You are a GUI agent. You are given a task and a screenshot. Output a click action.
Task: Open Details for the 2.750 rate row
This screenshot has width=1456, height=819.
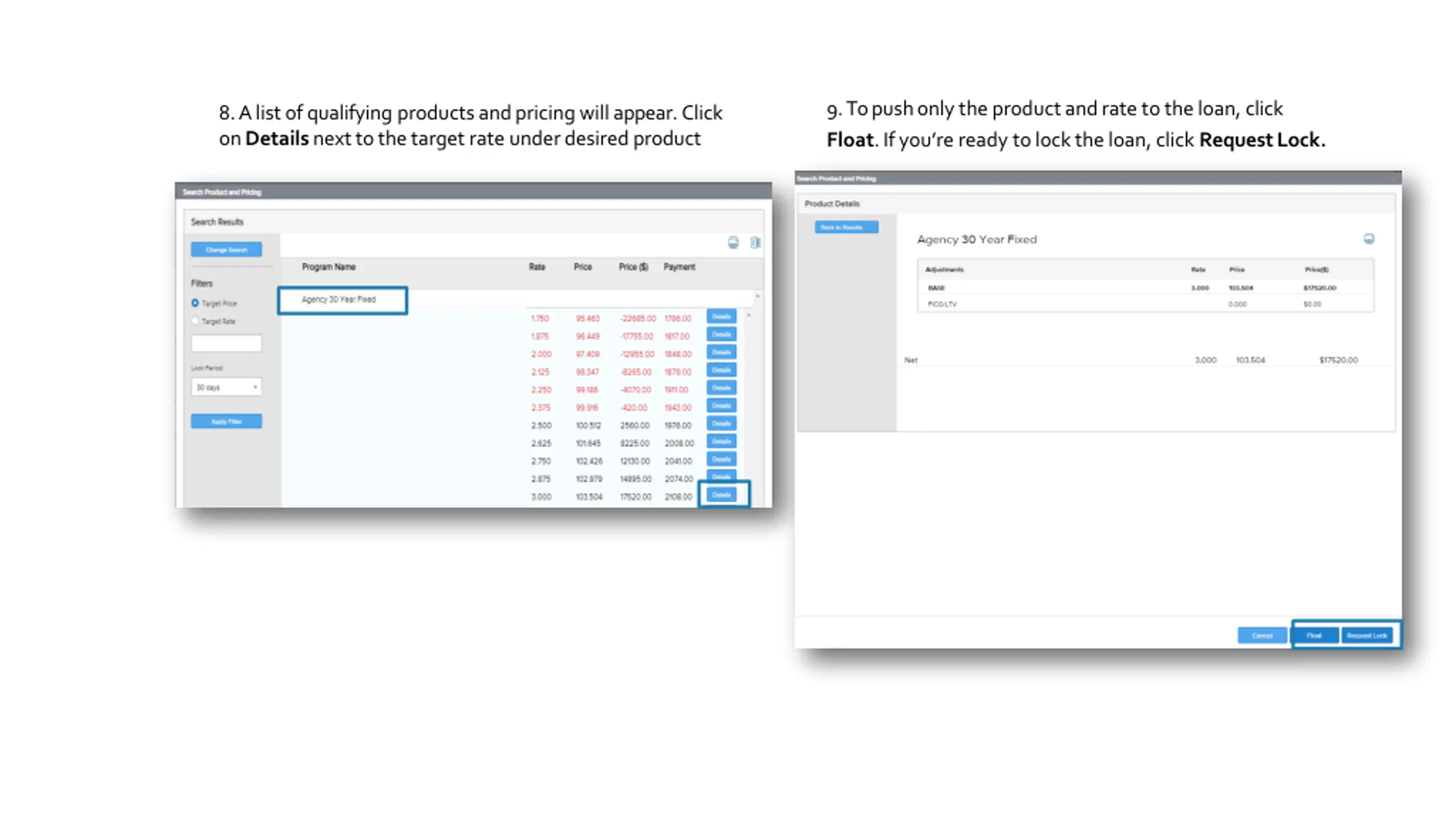[721, 459]
